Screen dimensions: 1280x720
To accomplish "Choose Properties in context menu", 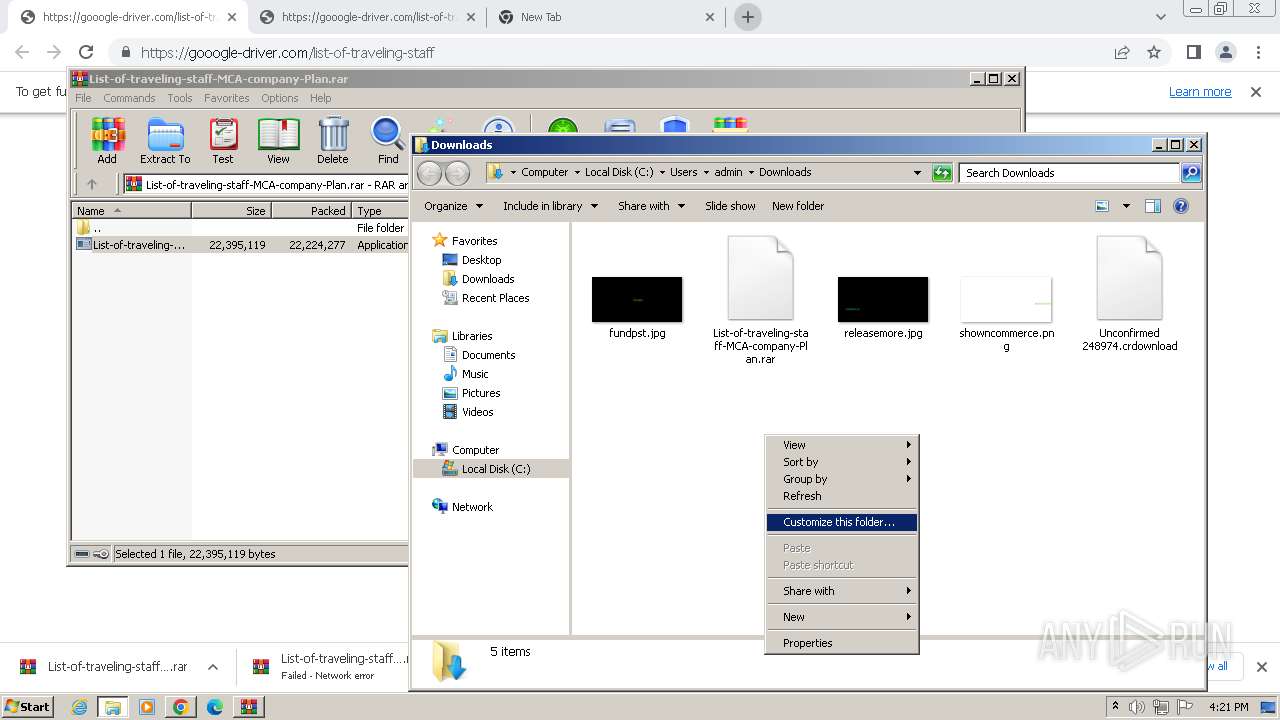I will pos(842,643).
